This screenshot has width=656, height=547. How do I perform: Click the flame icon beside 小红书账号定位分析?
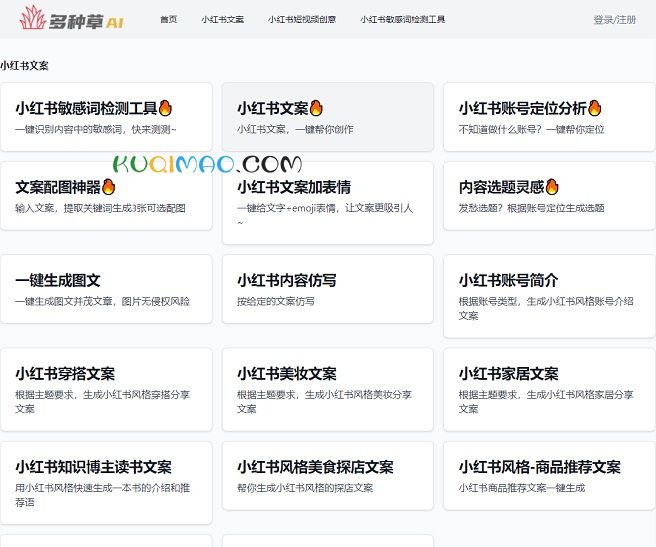pyautogui.click(x=594, y=108)
